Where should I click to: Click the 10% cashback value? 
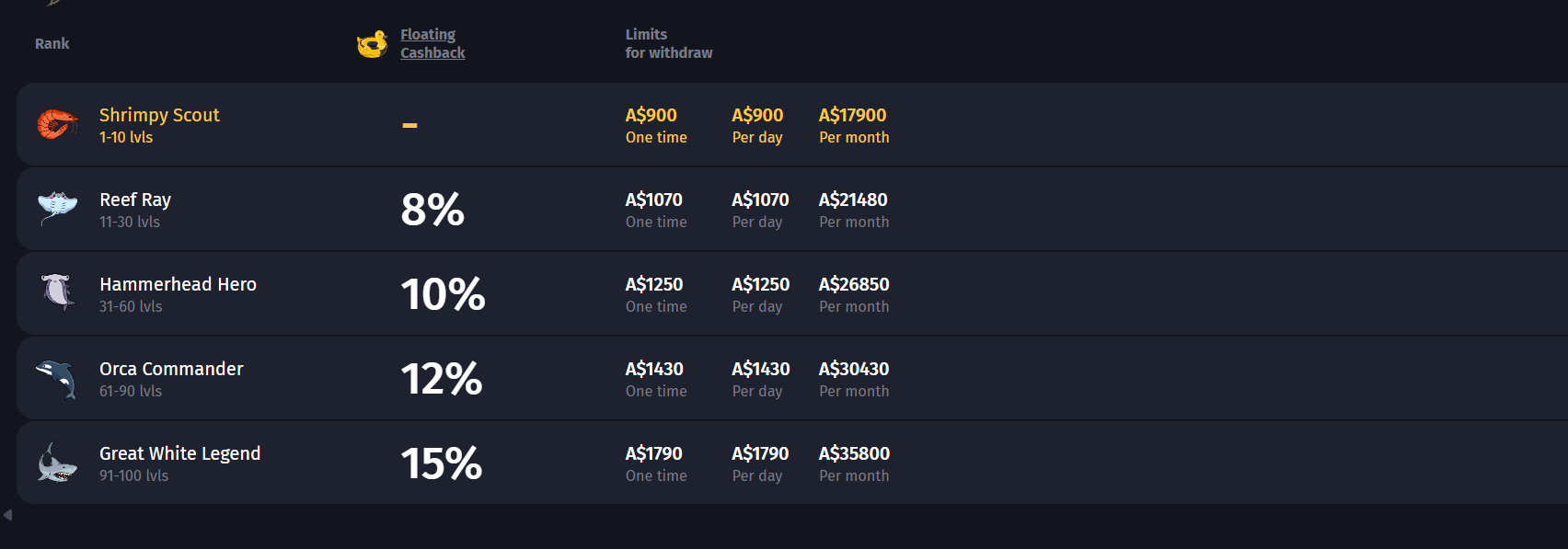click(x=443, y=294)
